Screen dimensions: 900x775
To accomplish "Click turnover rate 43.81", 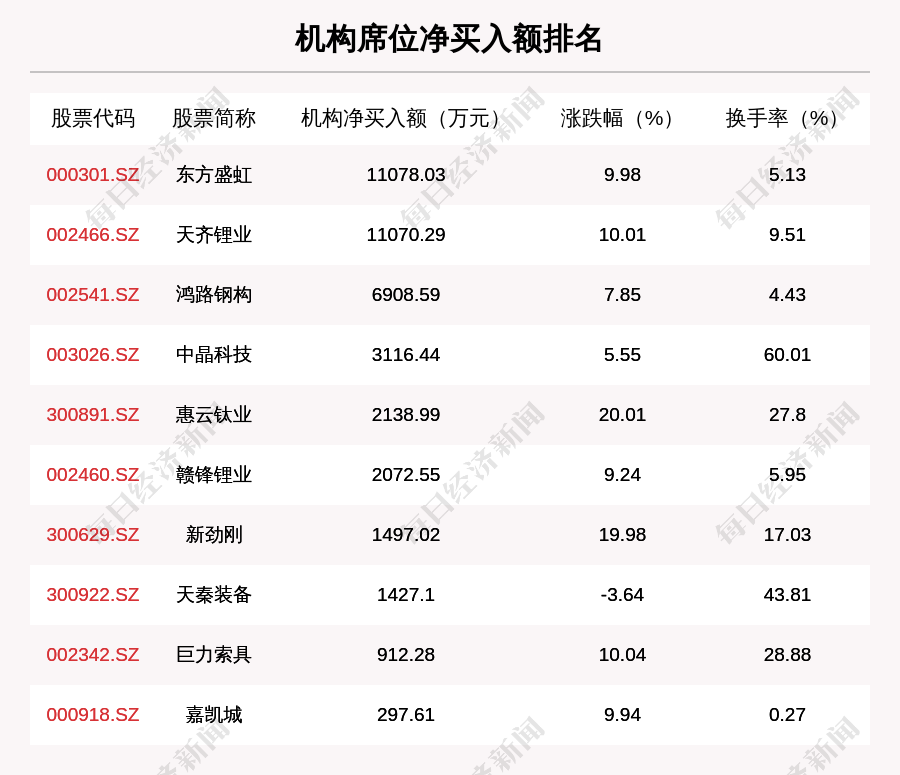I will click(787, 595).
